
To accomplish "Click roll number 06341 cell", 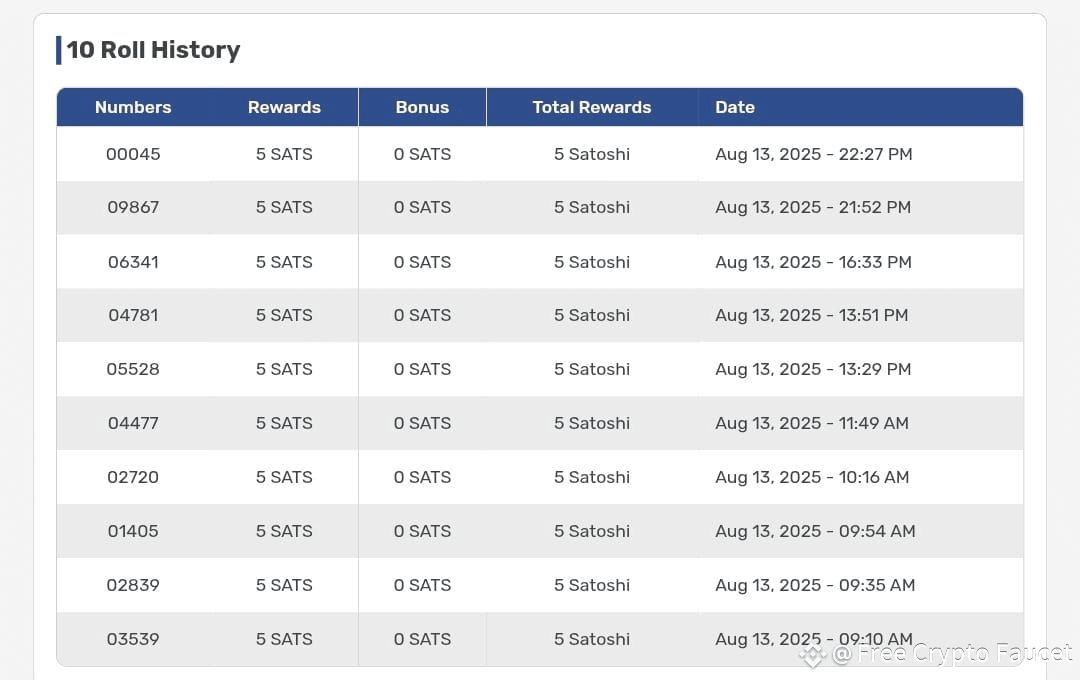I will point(133,262).
